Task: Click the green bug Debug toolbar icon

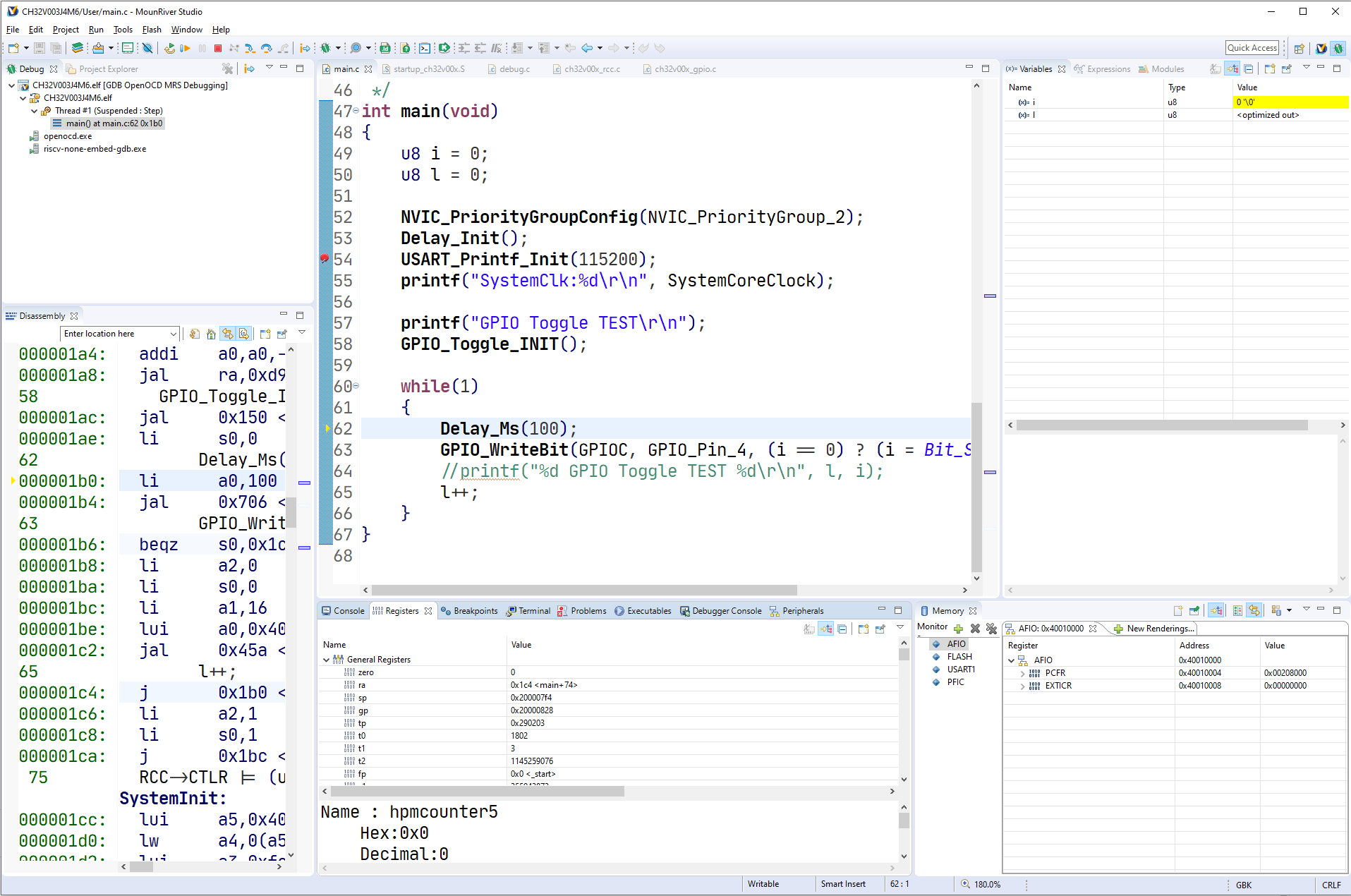Action: click(x=325, y=48)
